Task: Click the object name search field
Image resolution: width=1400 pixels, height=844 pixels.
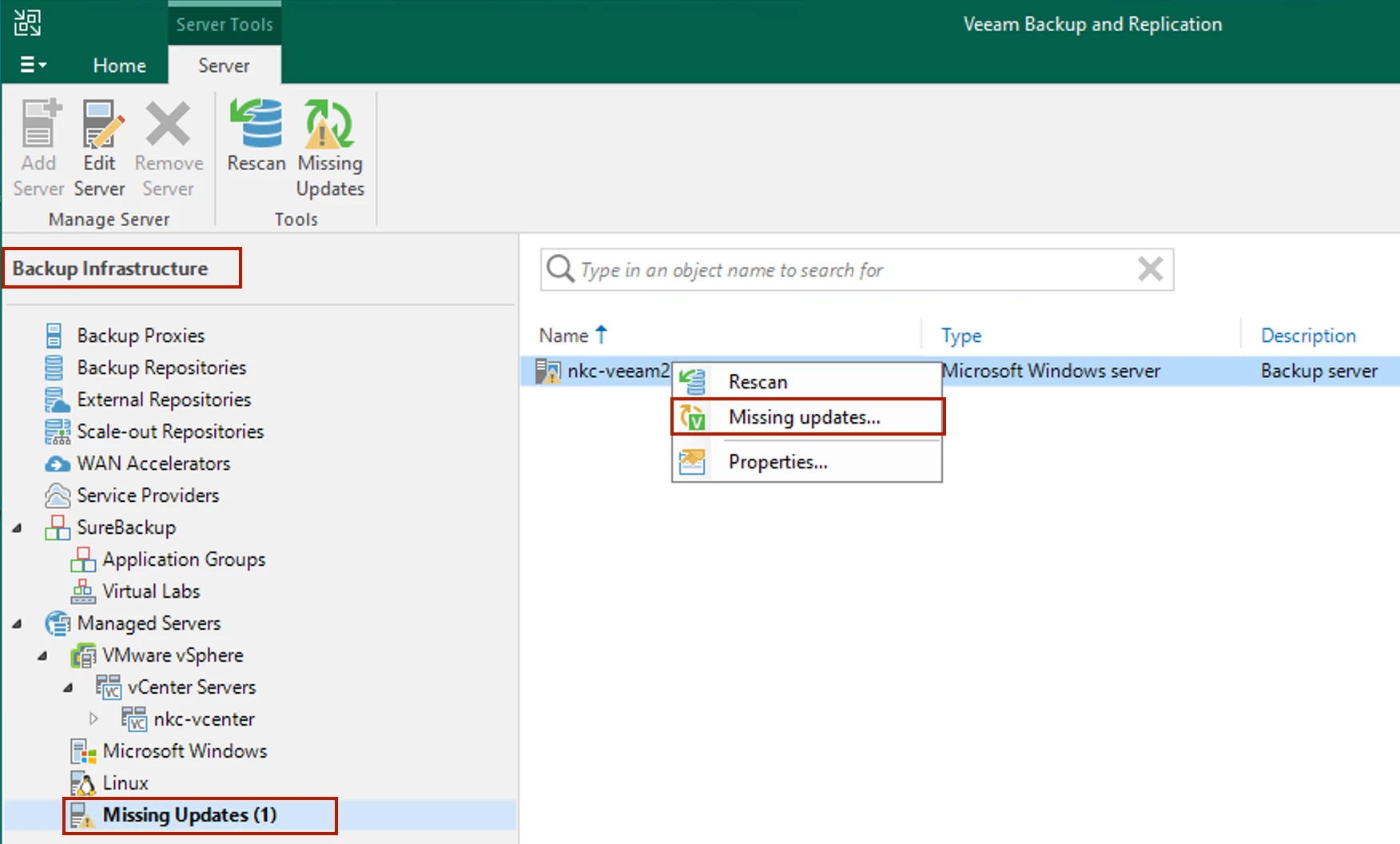Action: (855, 270)
